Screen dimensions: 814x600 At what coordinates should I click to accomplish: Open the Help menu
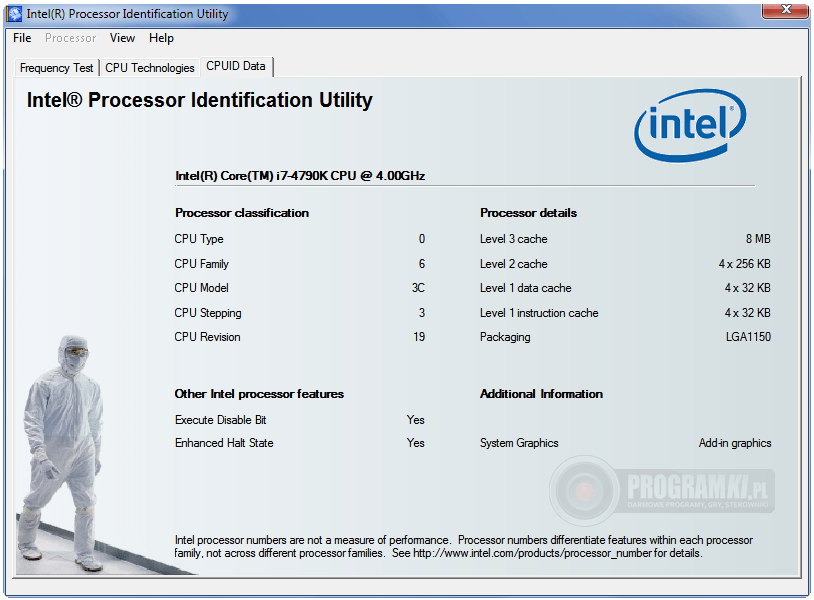pyautogui.click(x=161, y=38)
